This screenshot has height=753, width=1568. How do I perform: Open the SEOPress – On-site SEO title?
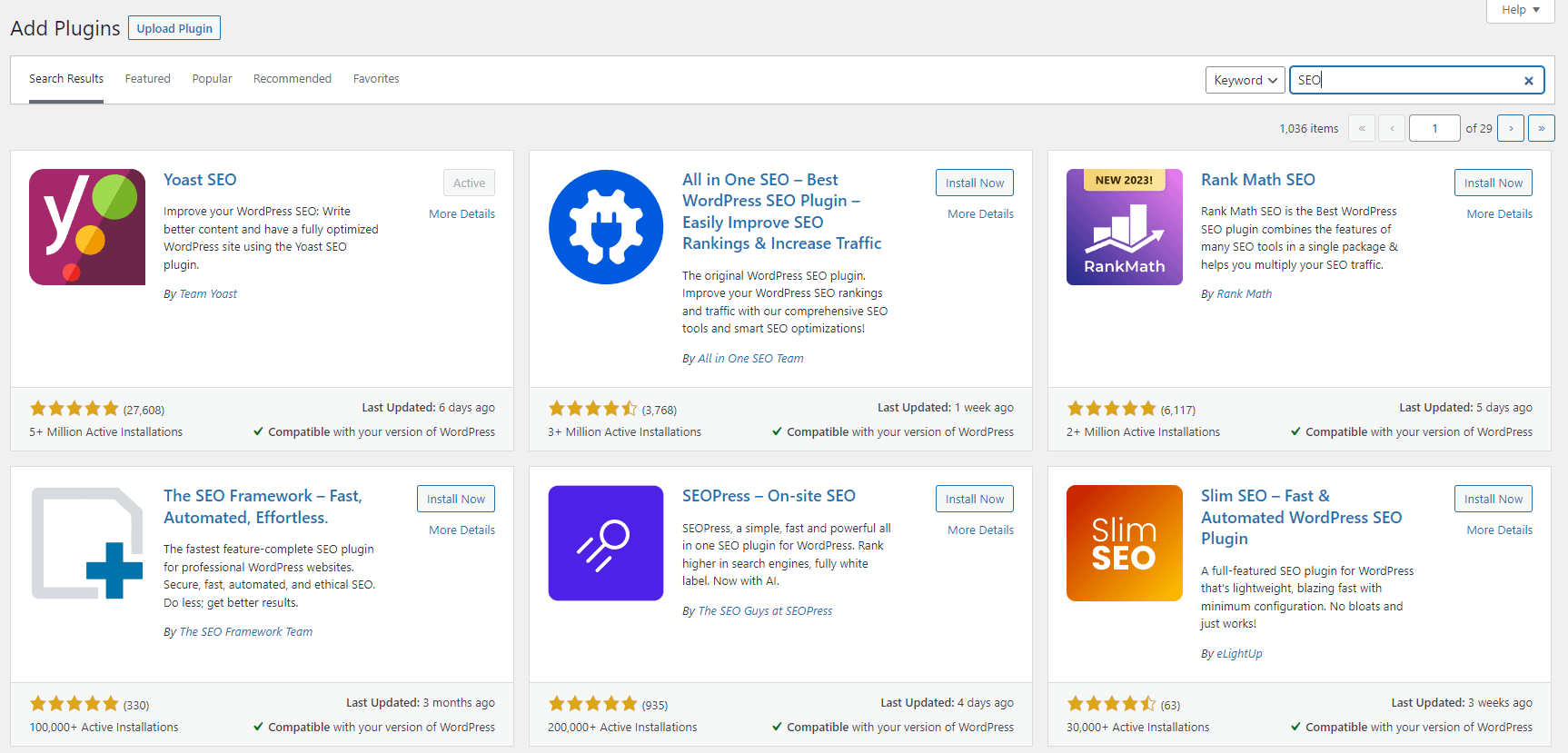[769, 496]
